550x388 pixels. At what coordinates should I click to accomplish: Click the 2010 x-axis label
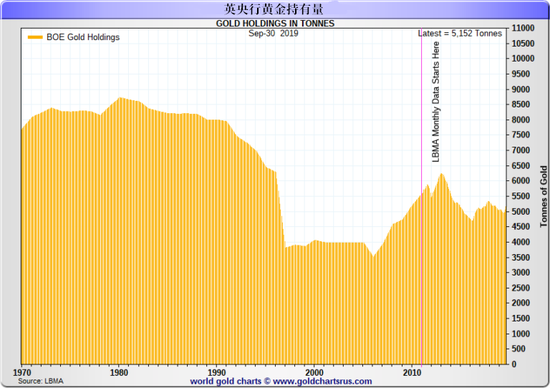pyautogui.click(x=412, y=372)
